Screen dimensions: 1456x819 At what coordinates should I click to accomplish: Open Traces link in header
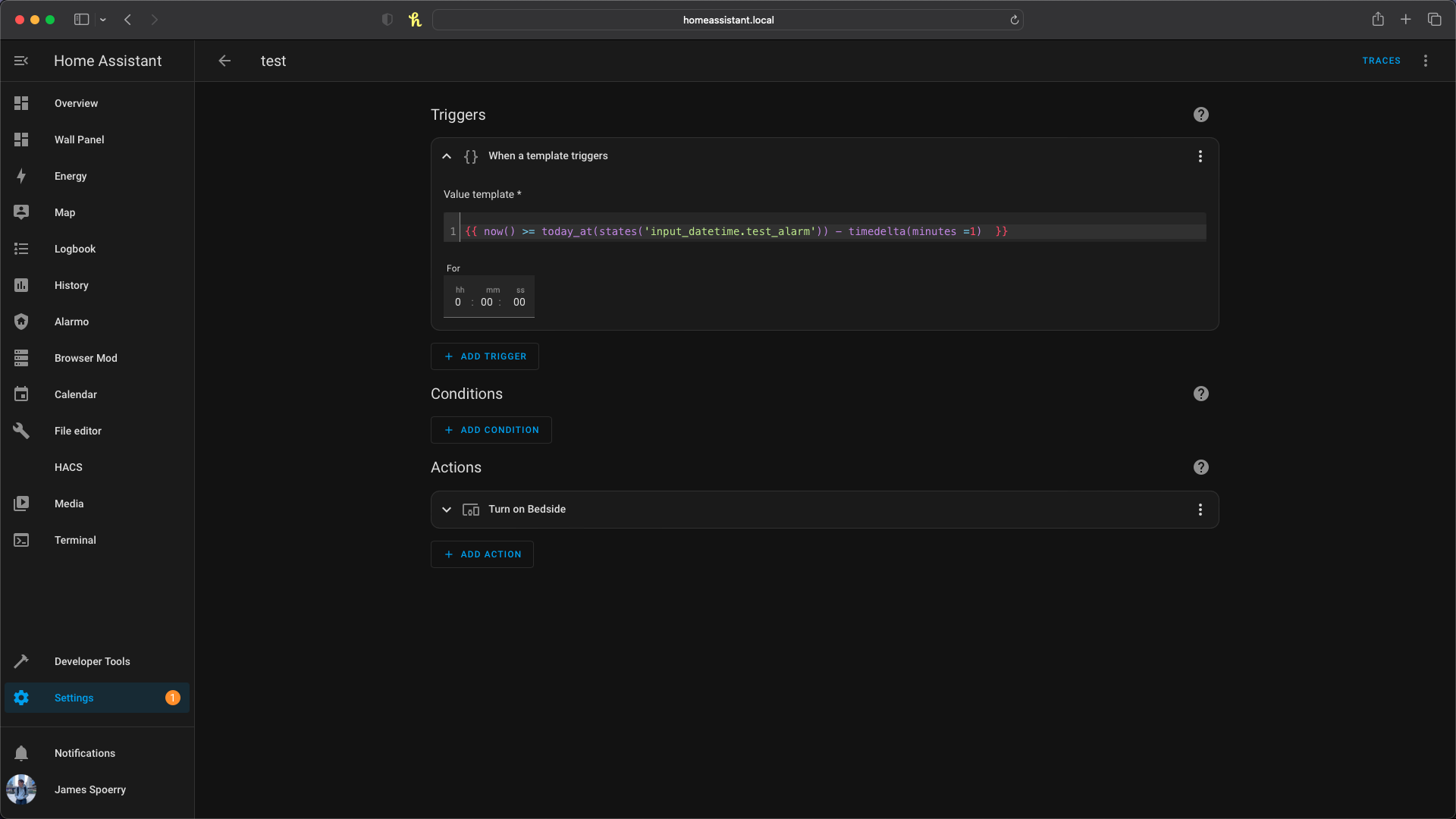click(1381, 61)
